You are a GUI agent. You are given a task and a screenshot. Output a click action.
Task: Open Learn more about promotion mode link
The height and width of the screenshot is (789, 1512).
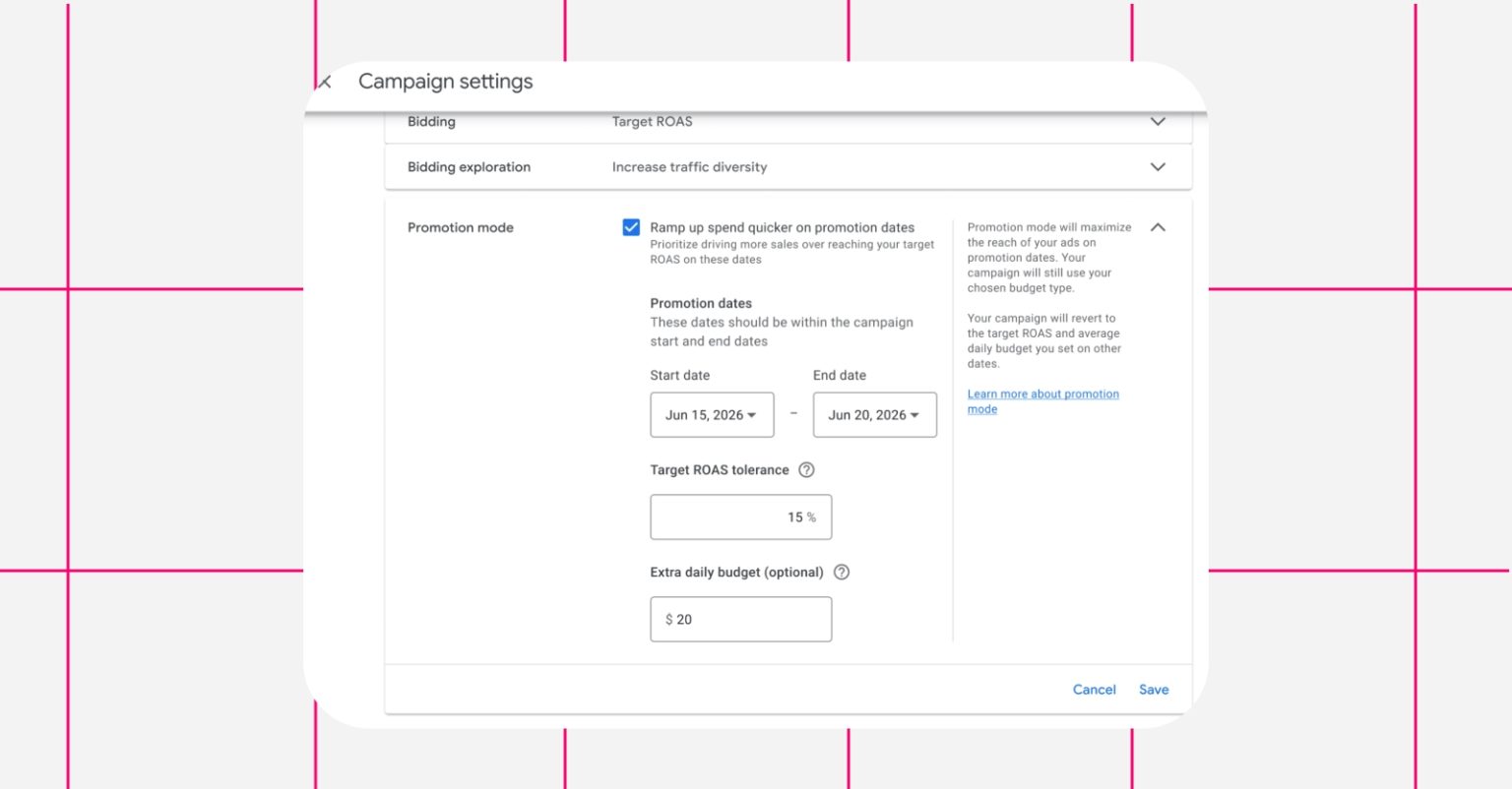(x=1042, y=401)
